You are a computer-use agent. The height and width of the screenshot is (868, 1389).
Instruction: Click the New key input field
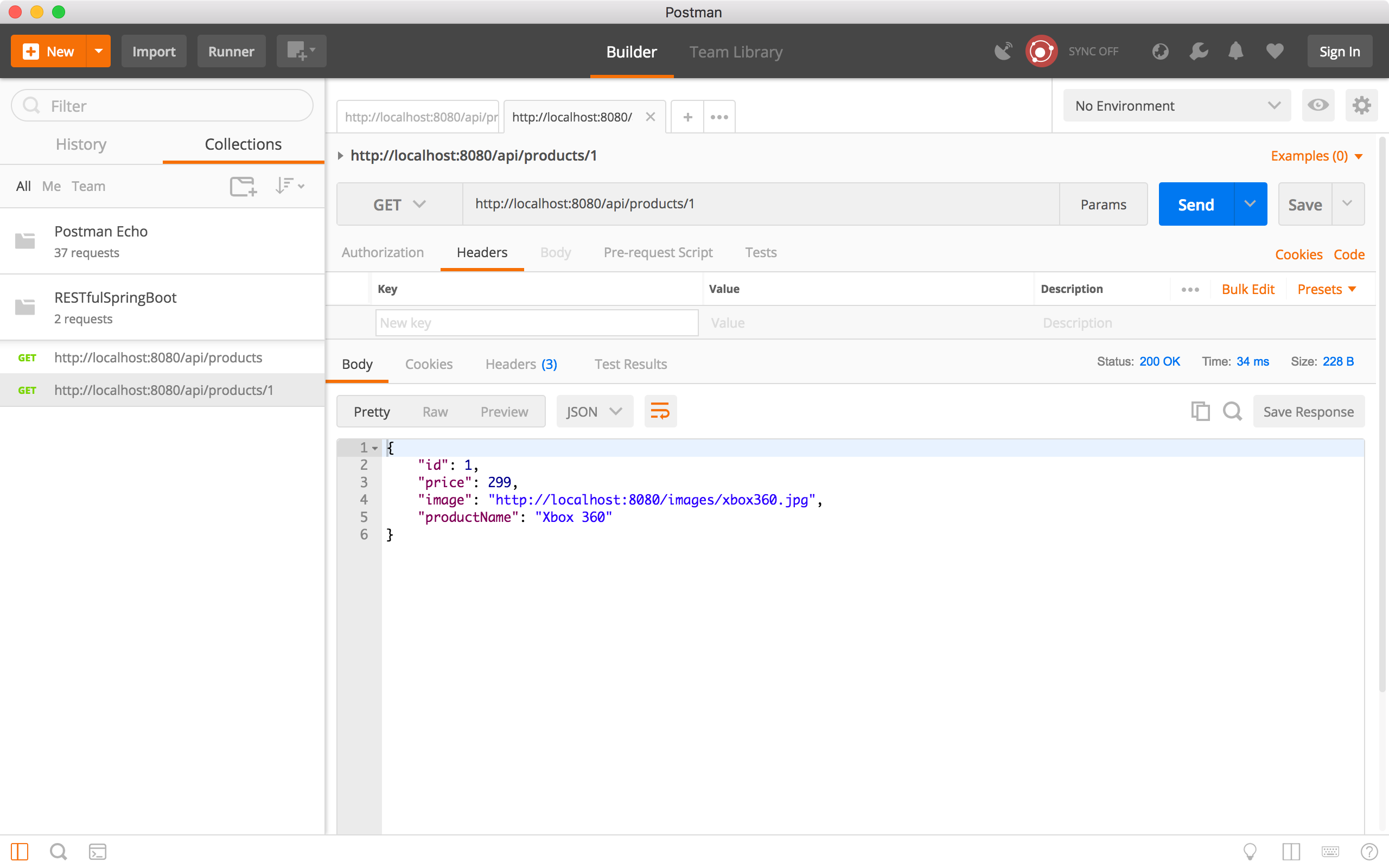(x=537, y=323)
